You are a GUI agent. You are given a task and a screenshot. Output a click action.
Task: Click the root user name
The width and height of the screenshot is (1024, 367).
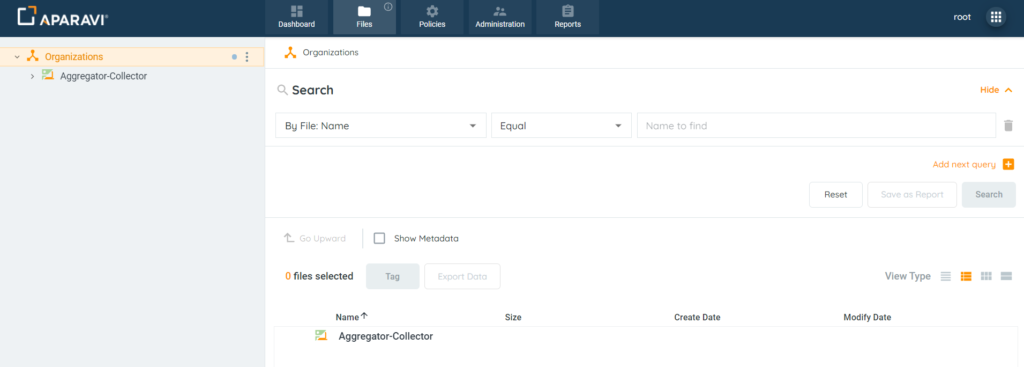(963, 17)
